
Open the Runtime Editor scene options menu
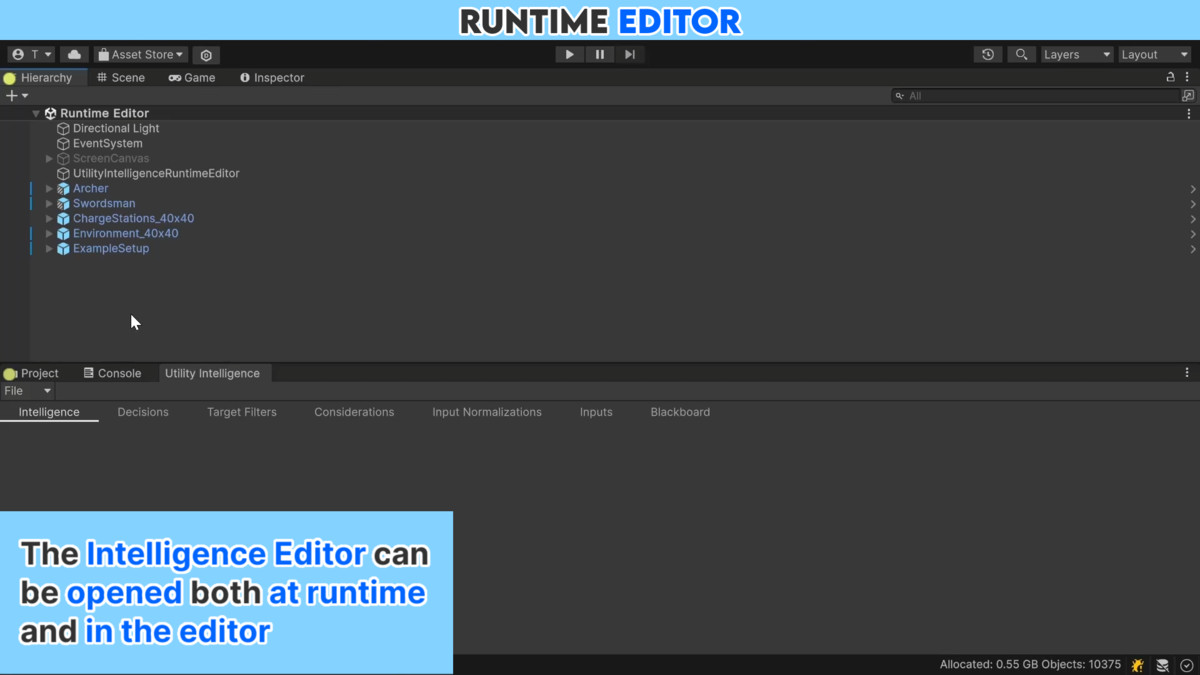1189,114
